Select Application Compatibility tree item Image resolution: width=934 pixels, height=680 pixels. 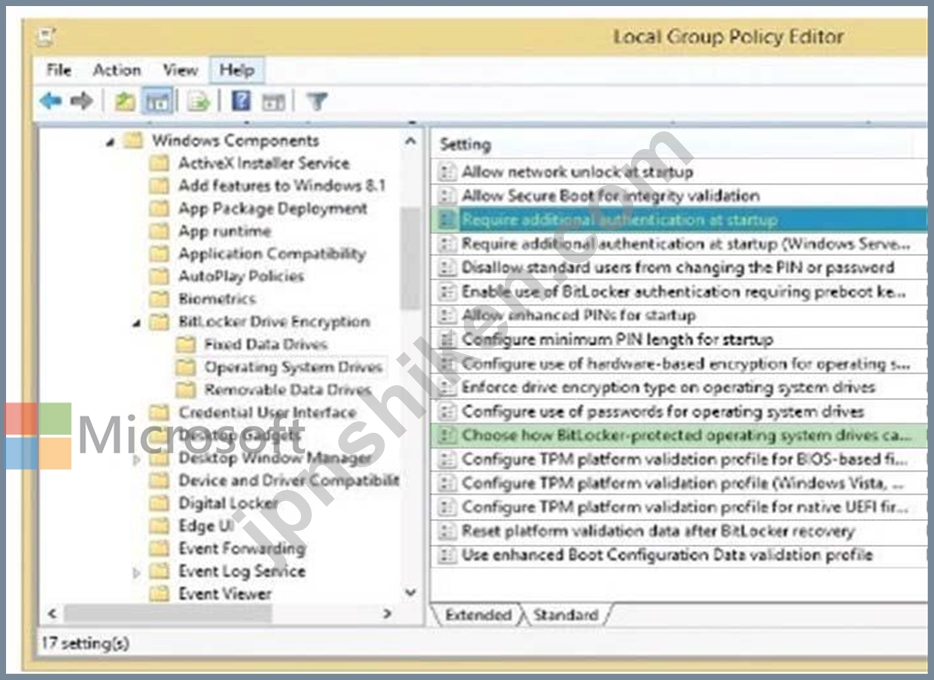(x=272, y=254)
